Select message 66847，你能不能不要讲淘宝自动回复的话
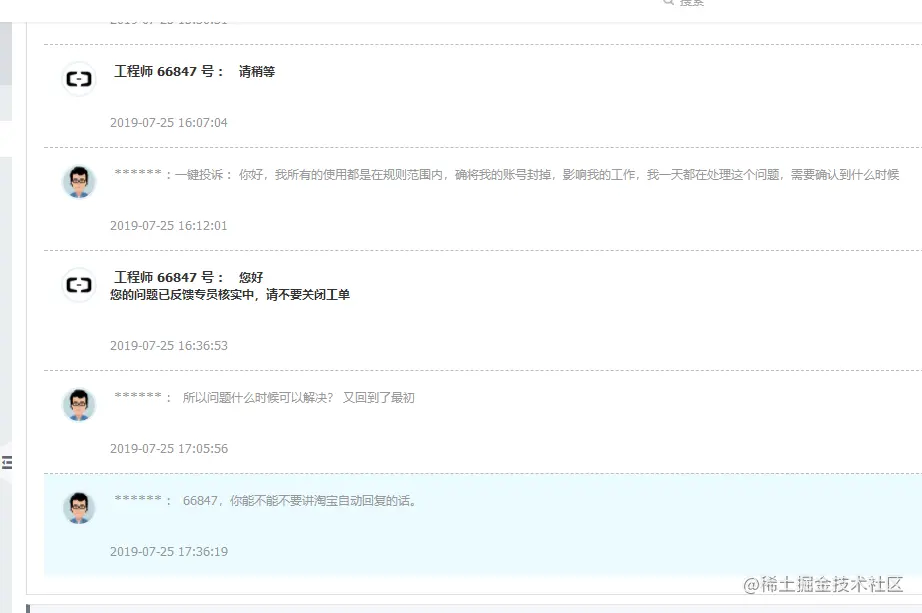The height and width of the screenshot is (613, 922). point(299,501)
